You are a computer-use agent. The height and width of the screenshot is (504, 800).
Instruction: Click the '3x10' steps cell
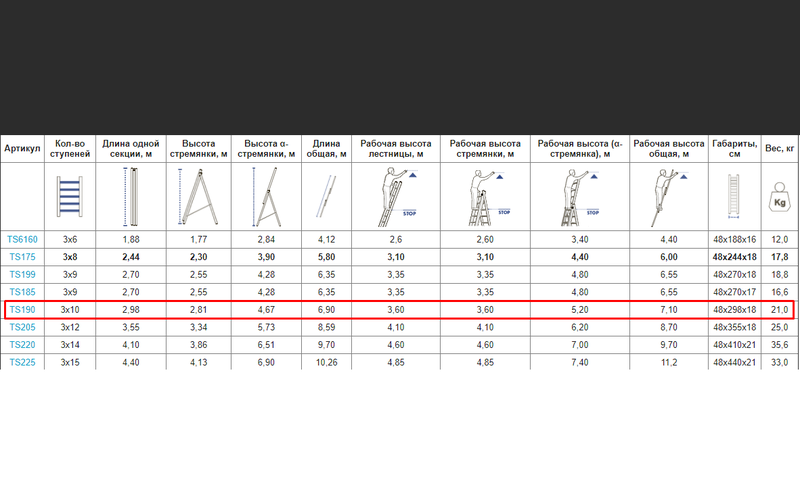coord(70,310)
